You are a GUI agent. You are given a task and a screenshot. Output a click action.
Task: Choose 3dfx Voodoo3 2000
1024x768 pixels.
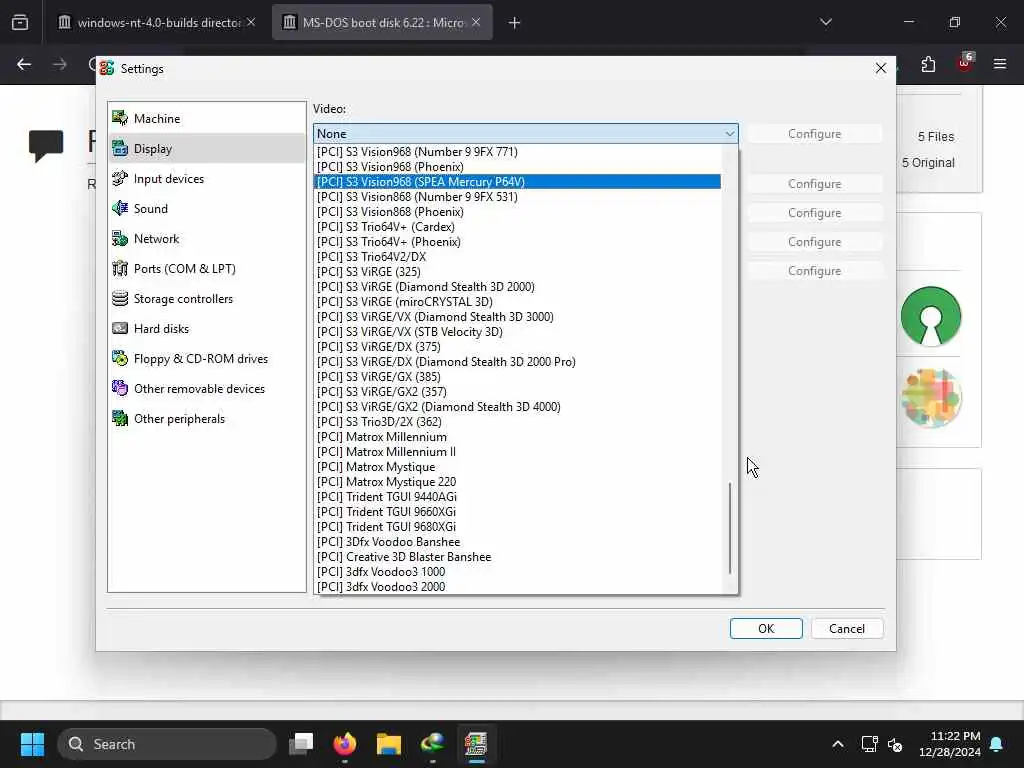pos(517,587)
